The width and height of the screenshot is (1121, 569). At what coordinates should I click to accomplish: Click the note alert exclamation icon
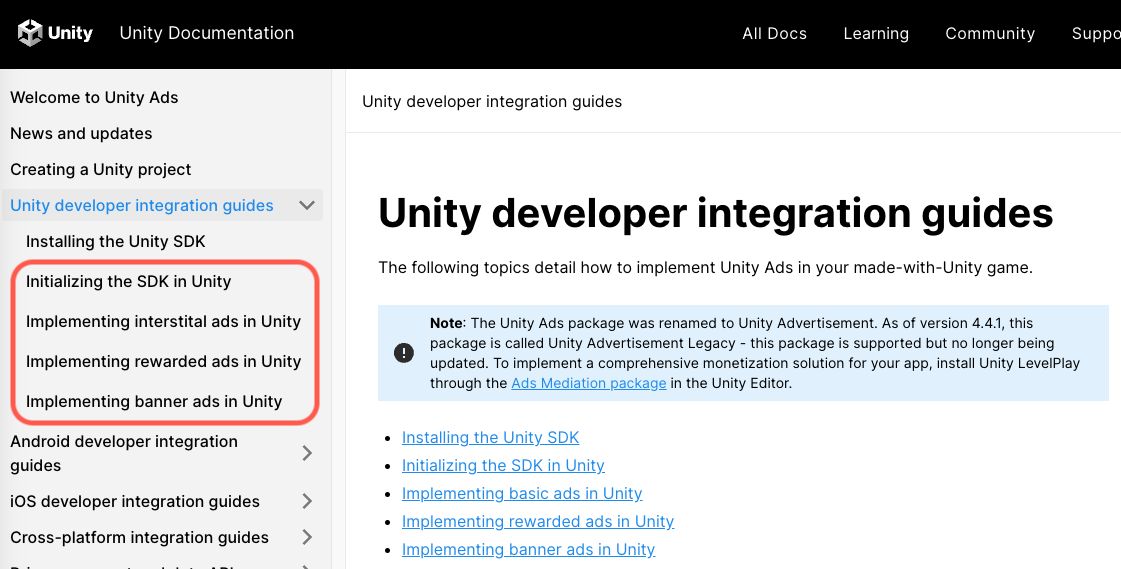[x=404, y=353]
